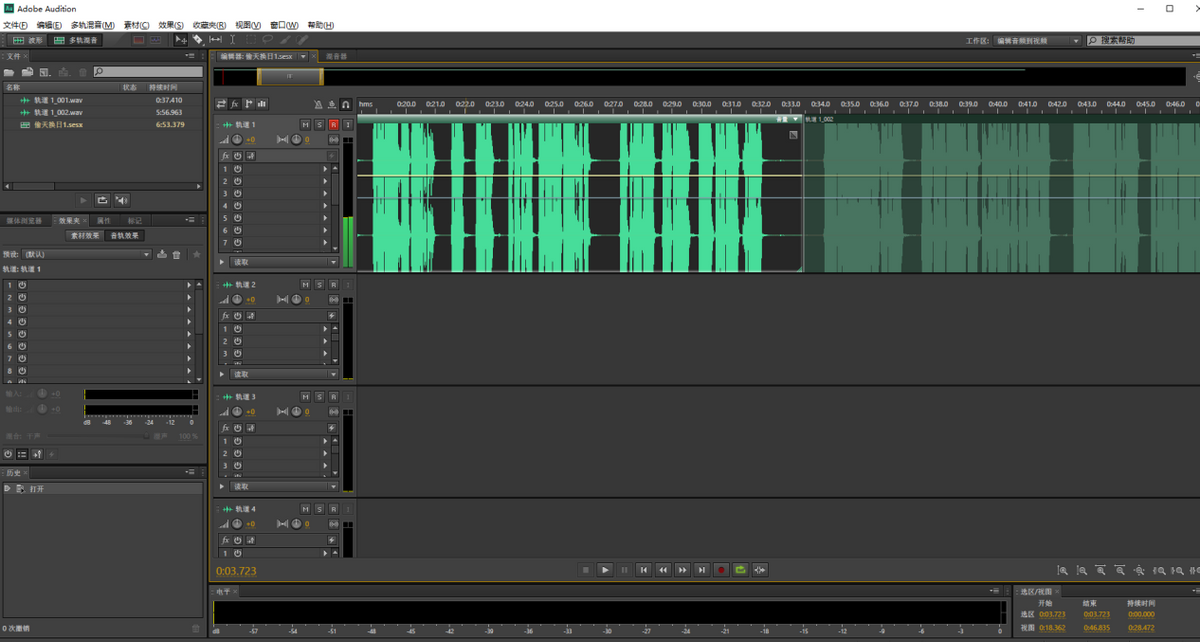Switch to Waveform (波形) view
1200x642 pixels.
click(27, 40)
